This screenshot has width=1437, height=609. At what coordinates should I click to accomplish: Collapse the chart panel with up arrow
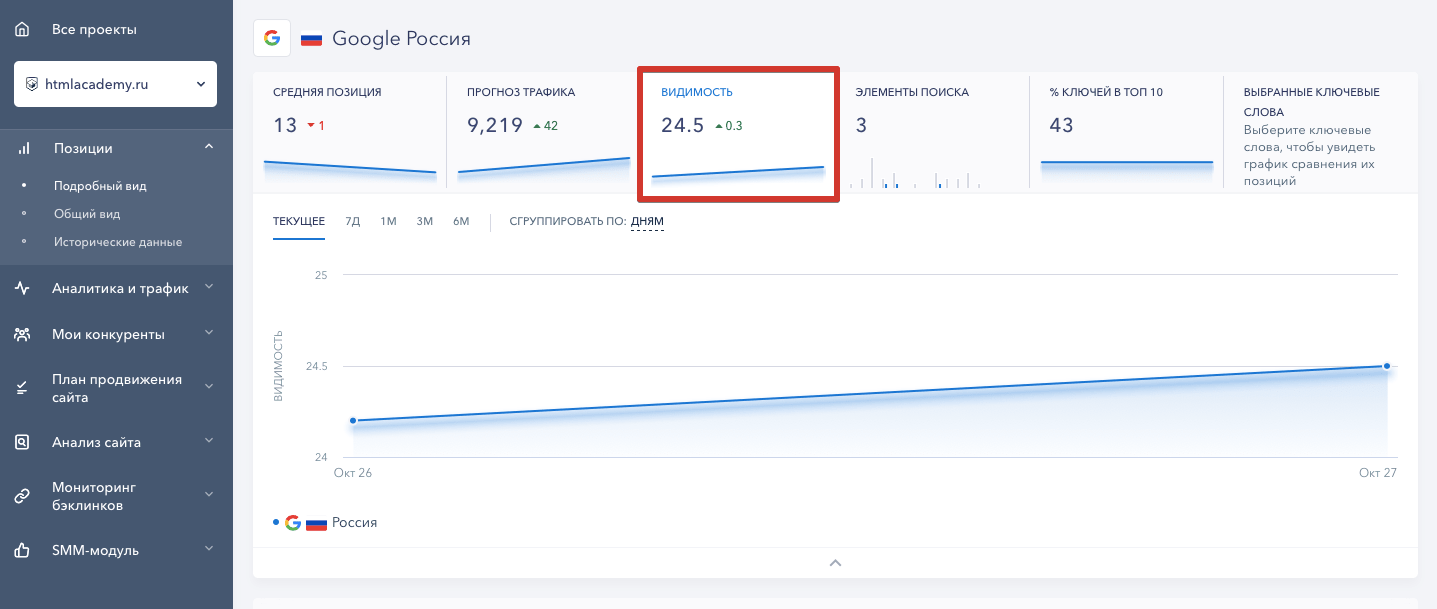(x=835, y=563)
